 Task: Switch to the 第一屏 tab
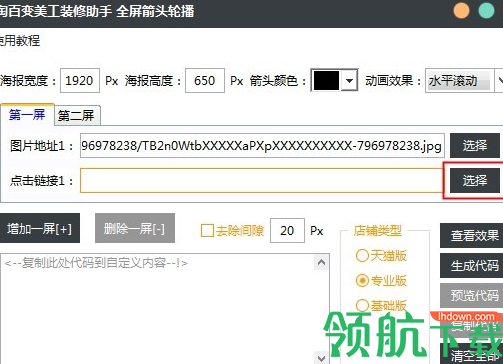(x=27, y=115)
